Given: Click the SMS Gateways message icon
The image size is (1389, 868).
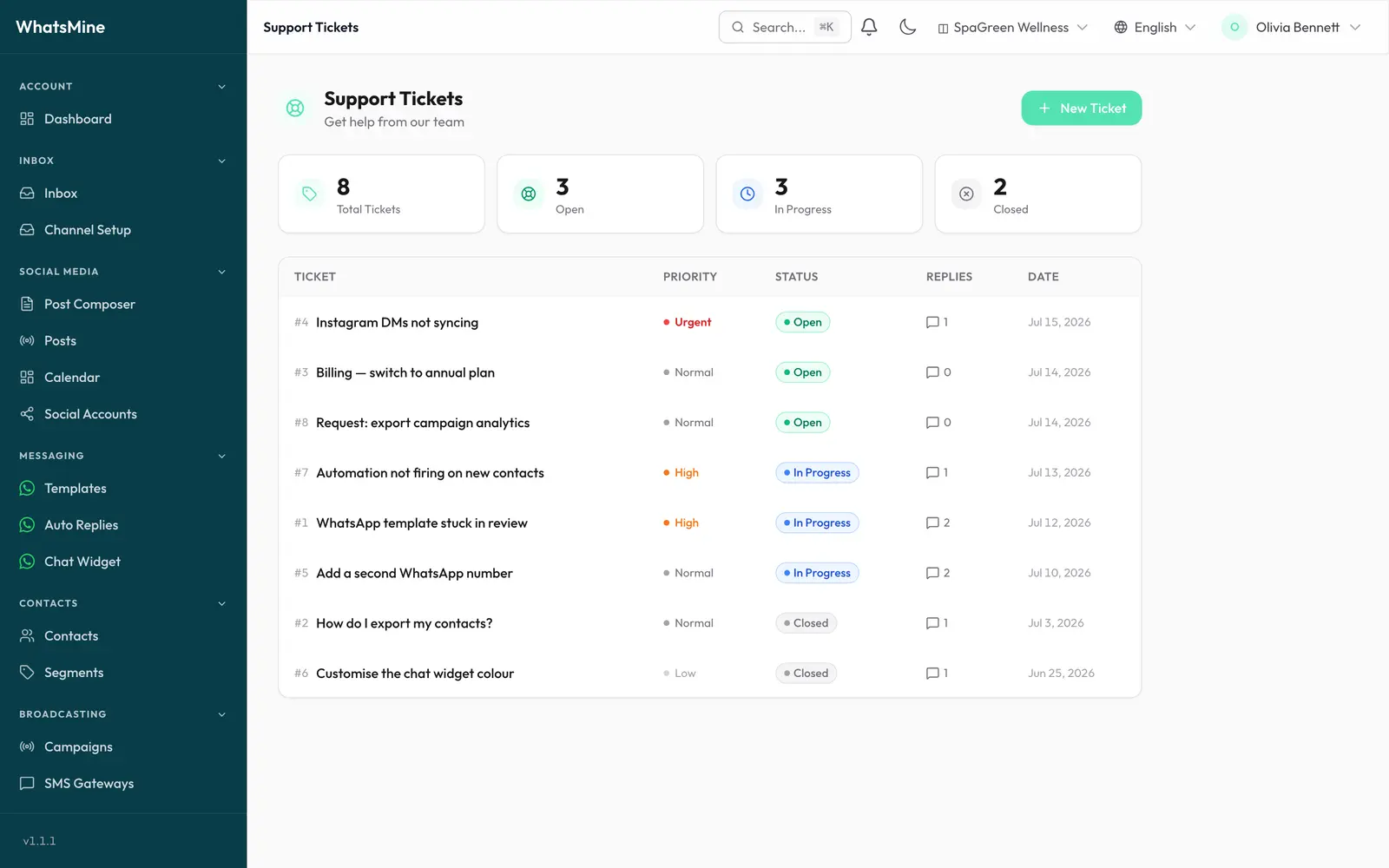Looking at the screenshot, I should (27, 784).
